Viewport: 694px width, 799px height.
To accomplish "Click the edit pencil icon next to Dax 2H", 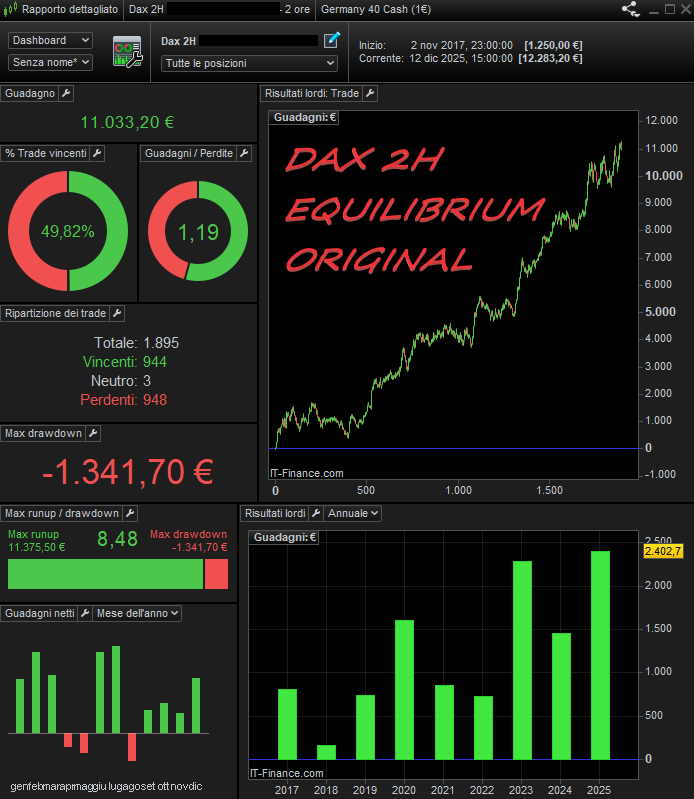I will click(332, 40).
